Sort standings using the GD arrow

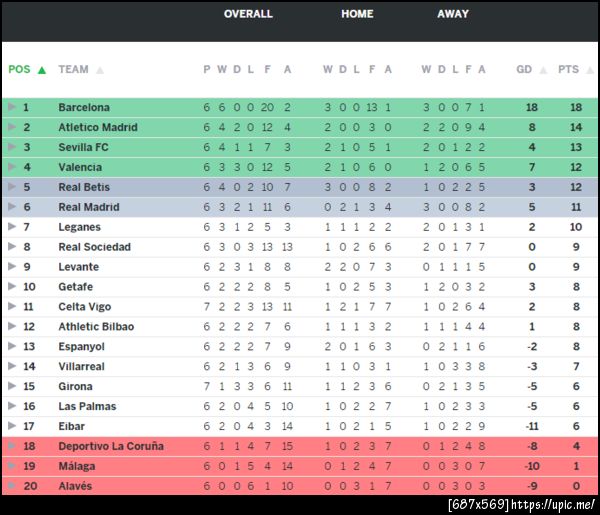pyautogui.click(x=543, y=70)
